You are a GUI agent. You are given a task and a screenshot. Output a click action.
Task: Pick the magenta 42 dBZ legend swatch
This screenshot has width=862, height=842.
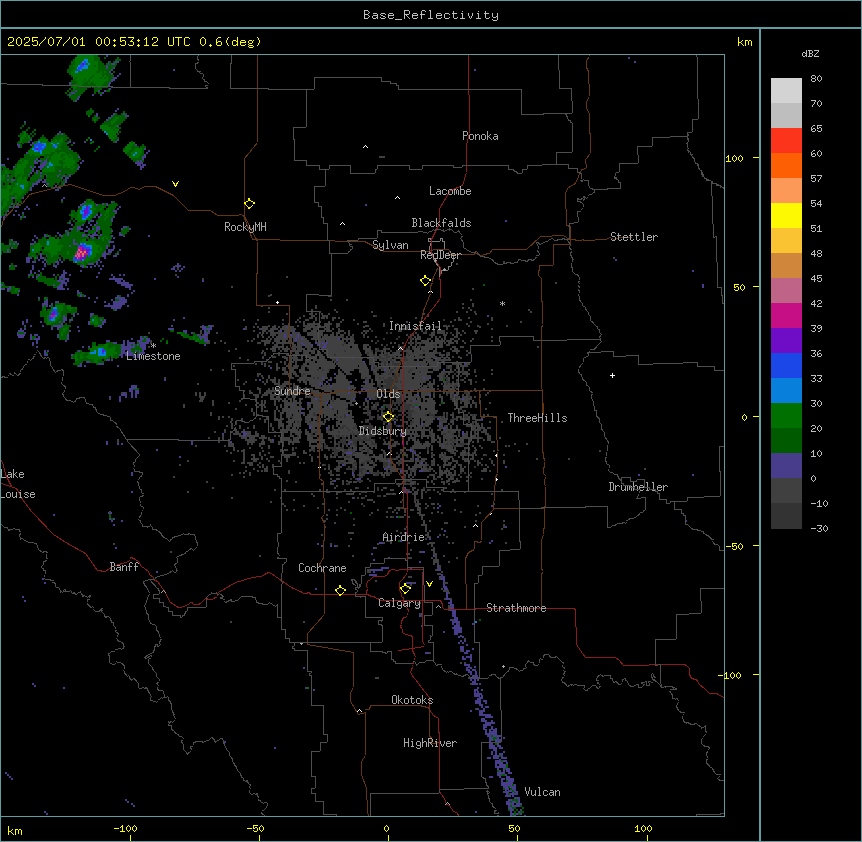coord(786,315)
